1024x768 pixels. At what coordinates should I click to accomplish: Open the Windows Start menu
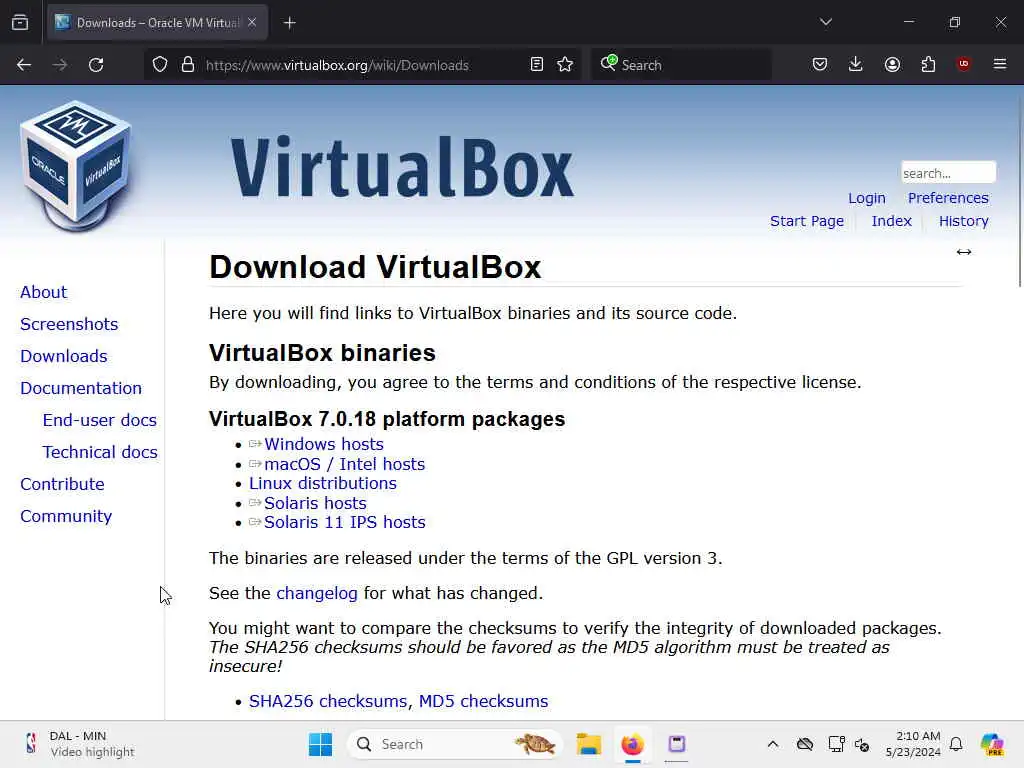(x=320, y=744)
